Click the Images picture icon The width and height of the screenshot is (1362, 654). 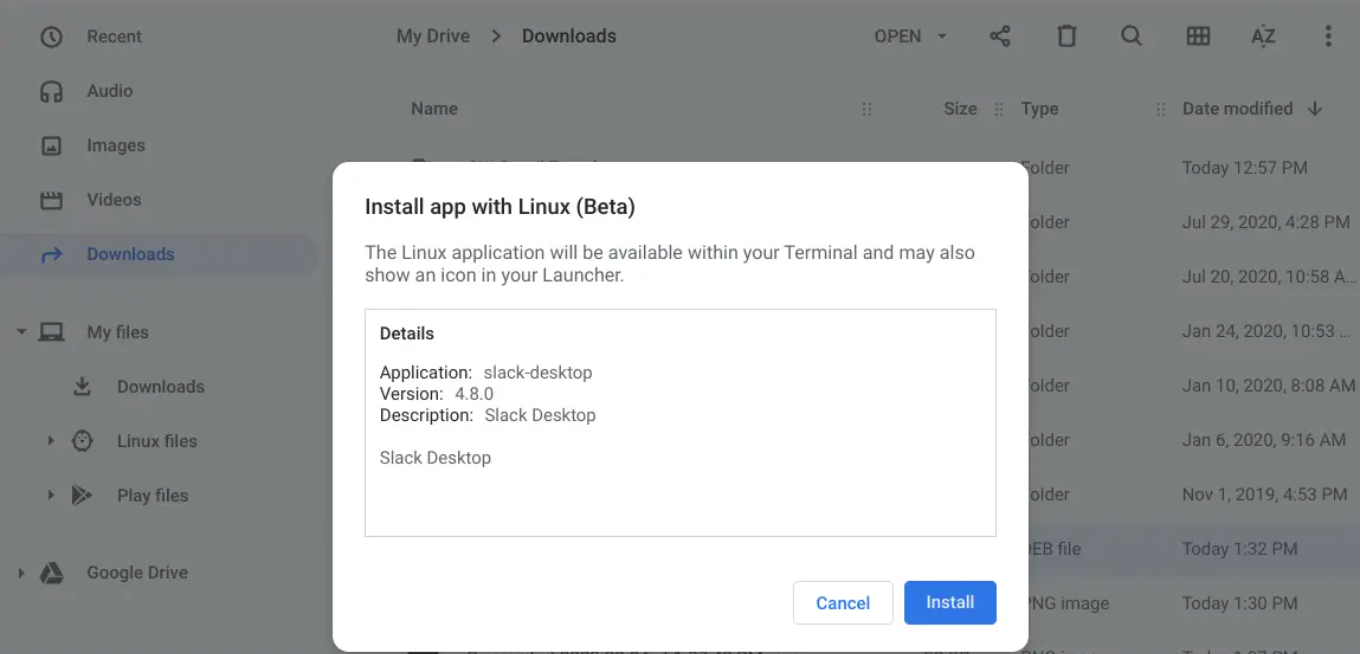(x=51, y=146)
